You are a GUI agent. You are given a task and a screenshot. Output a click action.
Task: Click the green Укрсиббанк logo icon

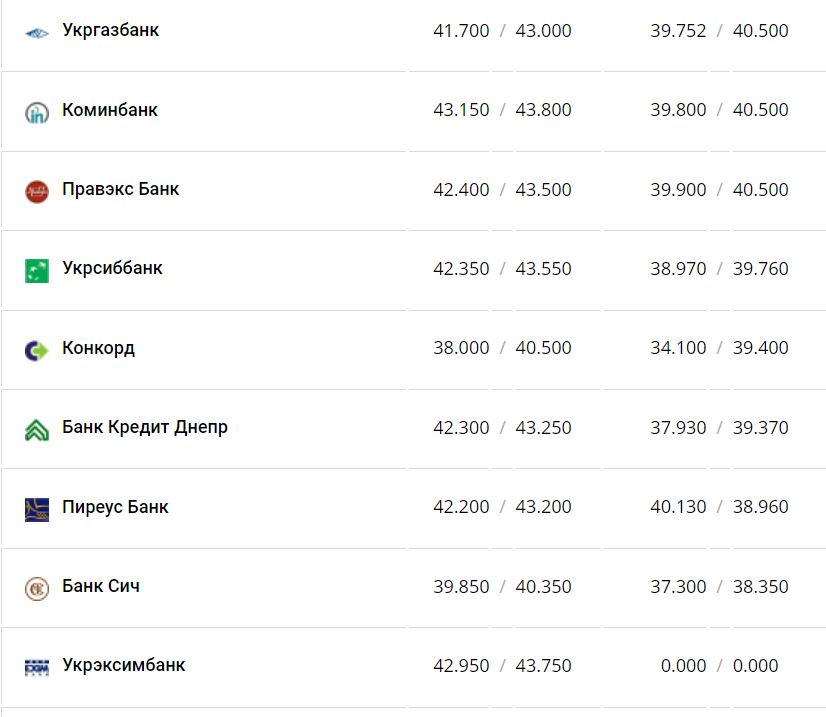coord(37,270)
